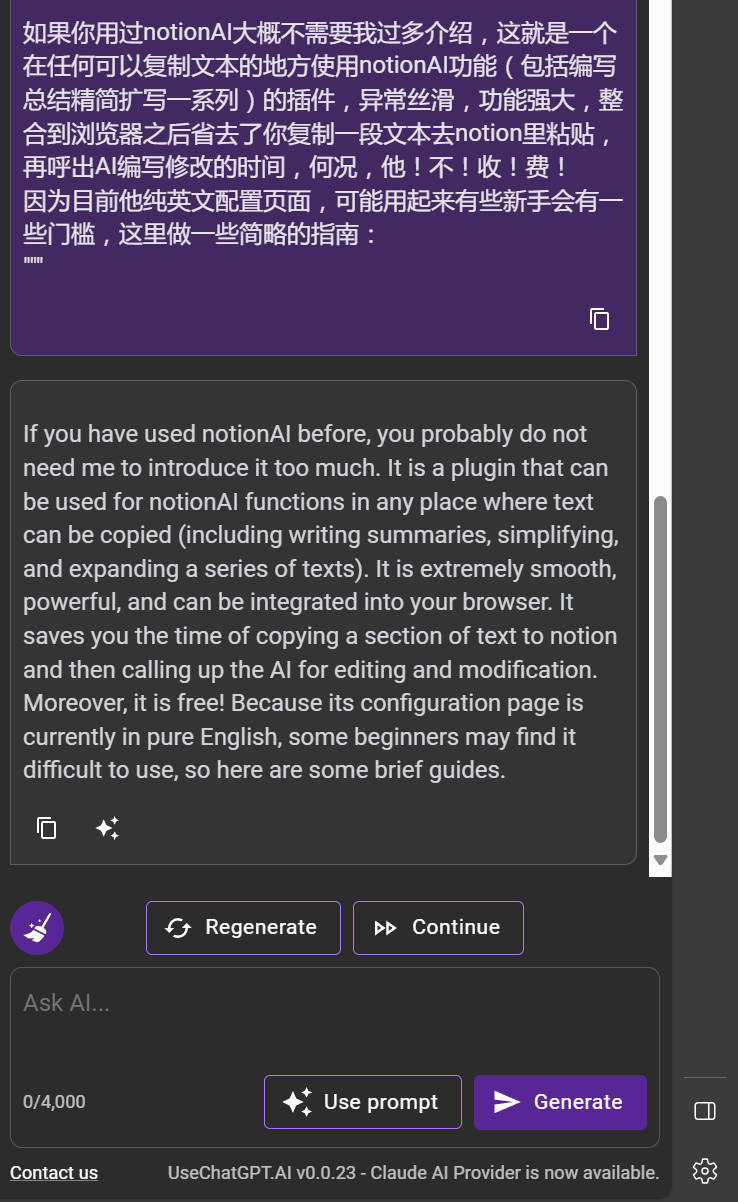Click the UseChatGPT.AI v0.0.23 version label
The width and height of the screenshot is (738, 1202).
[x=260, y=1173]
